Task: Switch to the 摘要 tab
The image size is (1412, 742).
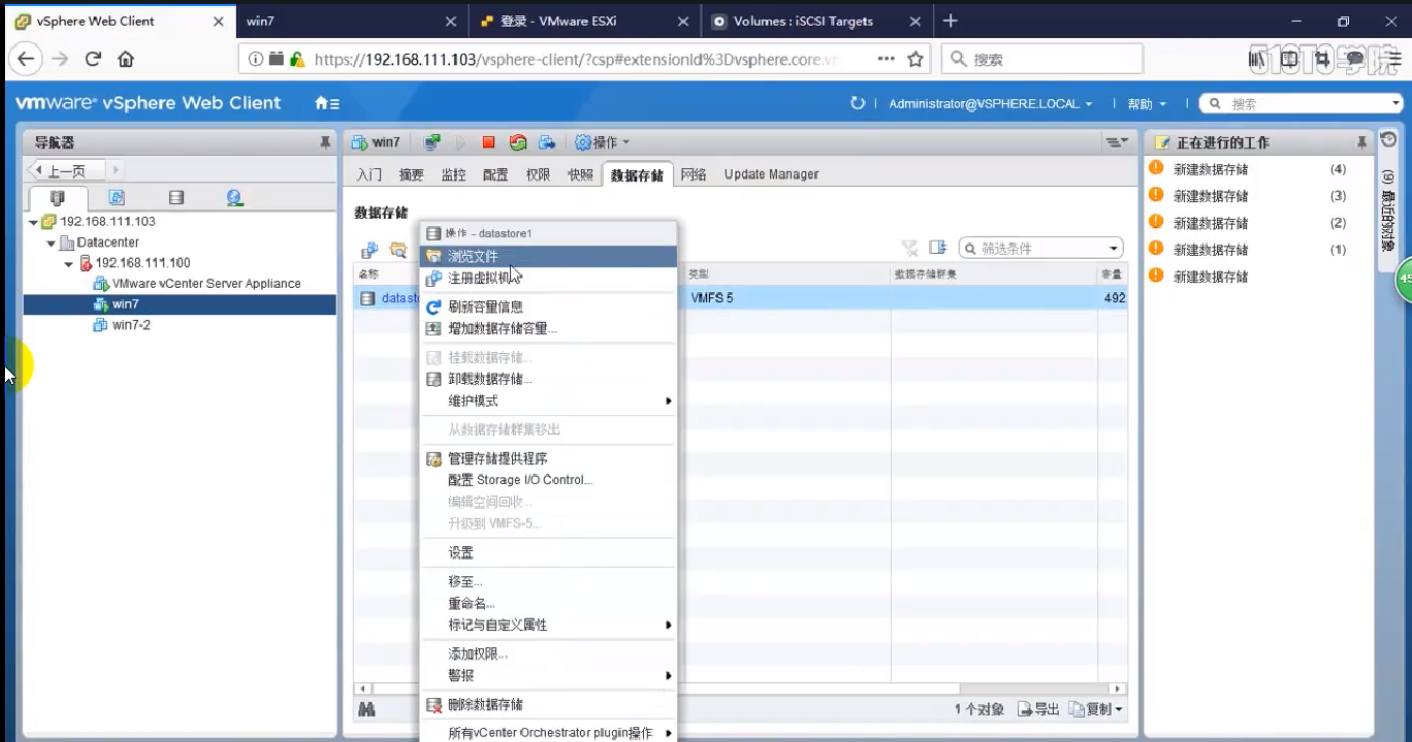Action: (411, 175)
